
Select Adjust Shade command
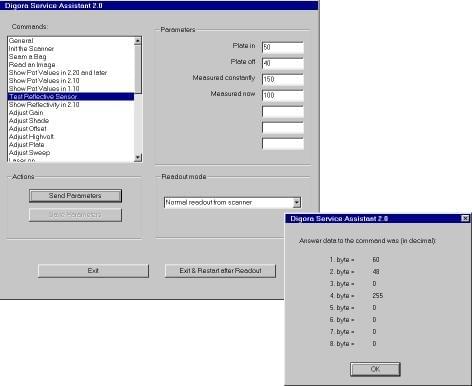pos(71,121)
